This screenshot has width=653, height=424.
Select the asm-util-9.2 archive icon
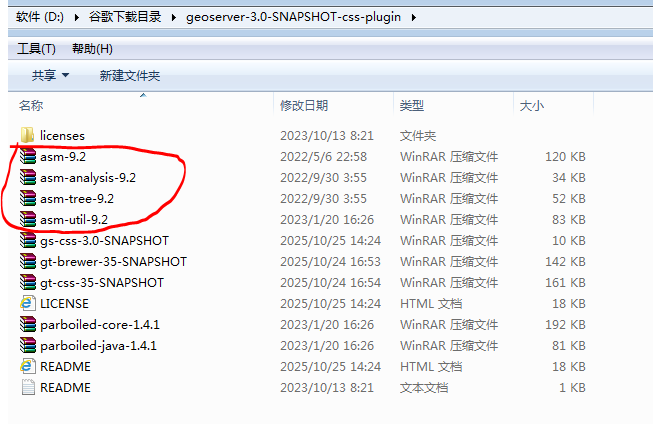(27, 219)
